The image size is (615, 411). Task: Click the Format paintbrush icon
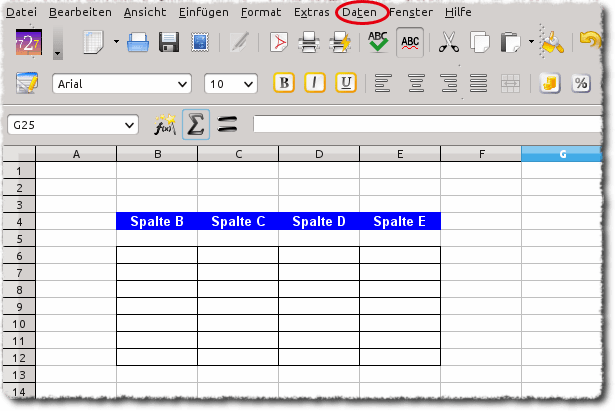553,42
